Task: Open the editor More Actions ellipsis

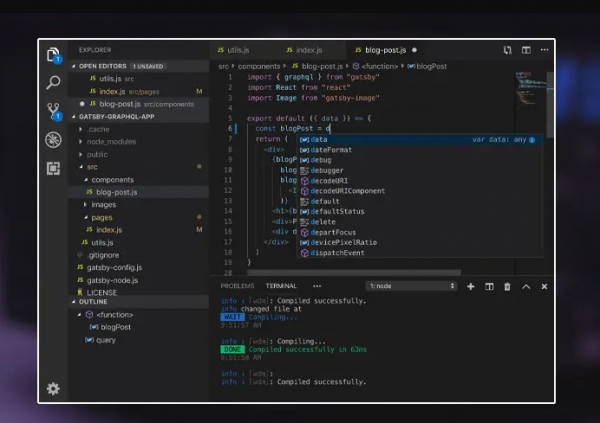Action: 545,50
